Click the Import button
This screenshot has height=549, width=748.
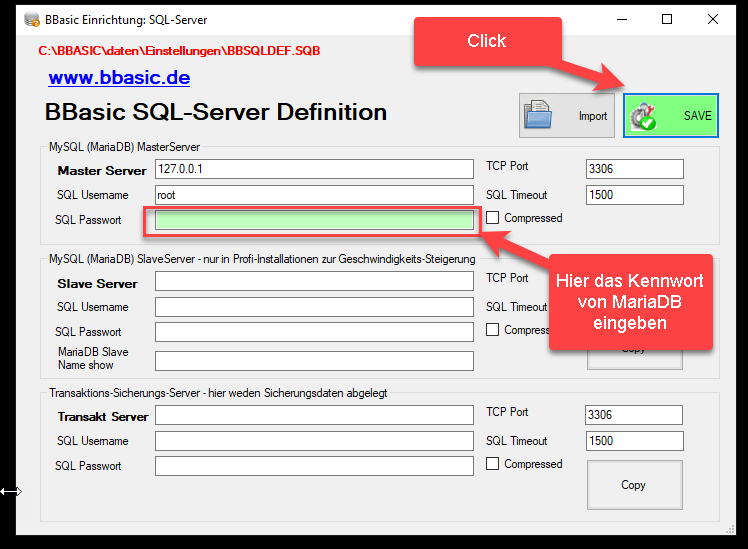[x=566, y=115]
